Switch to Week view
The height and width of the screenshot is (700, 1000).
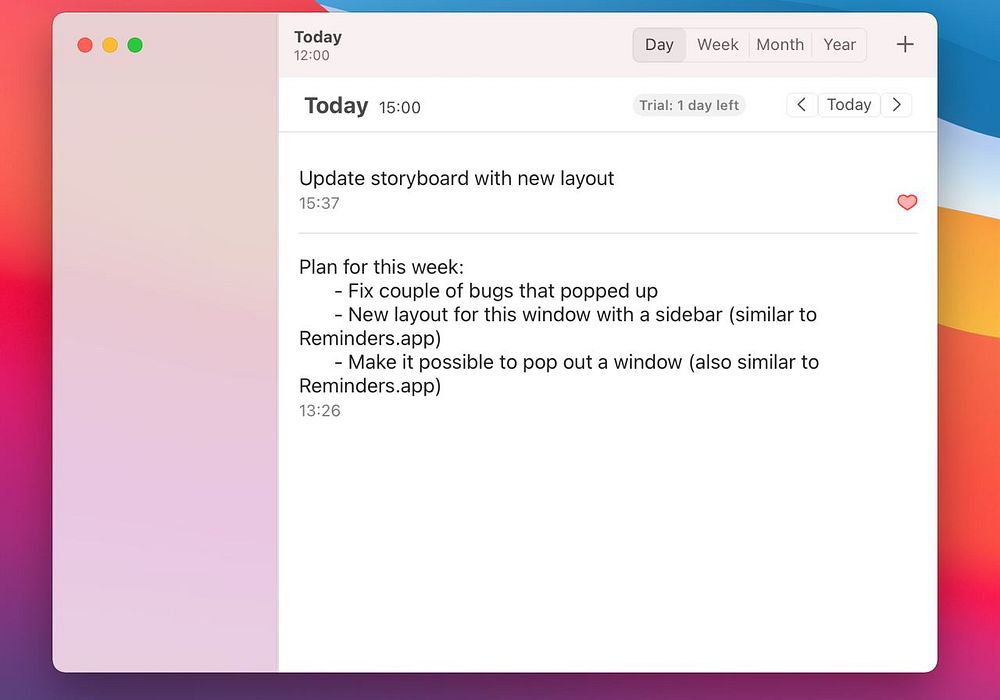(x=717, y=45)
